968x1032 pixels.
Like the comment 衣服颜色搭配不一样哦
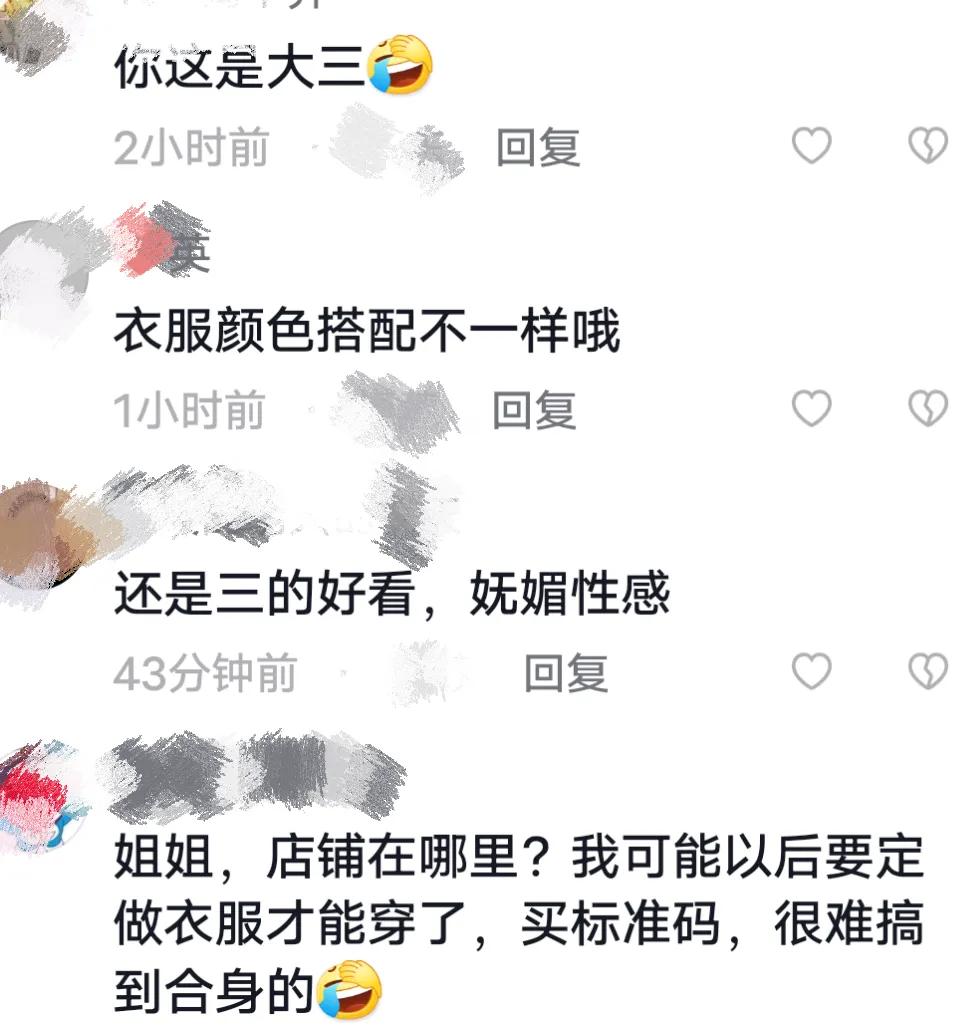(811, 408)
